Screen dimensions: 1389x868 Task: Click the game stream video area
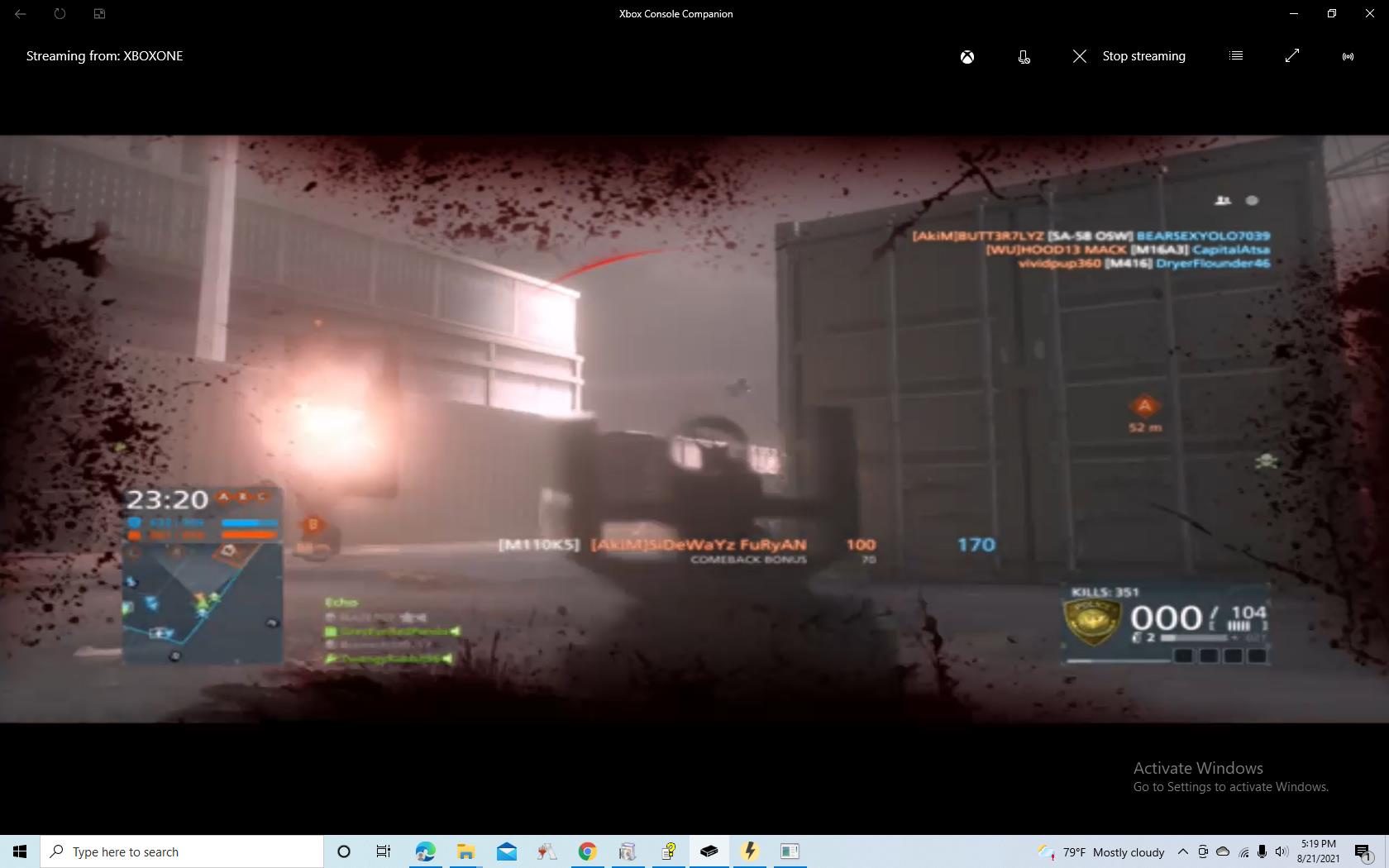pos(694,428)
